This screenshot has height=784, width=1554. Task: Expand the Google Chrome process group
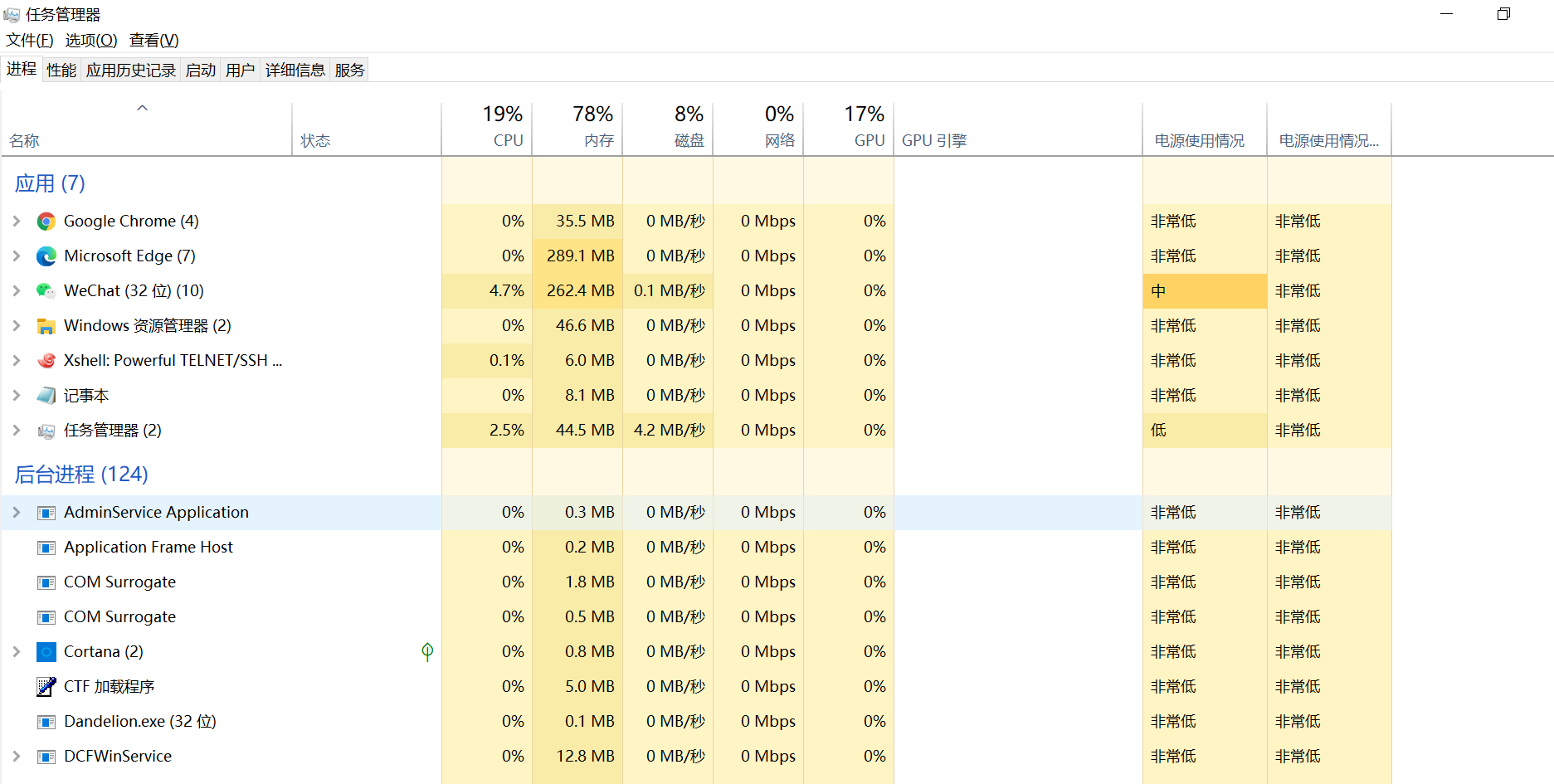tap(17, 222)
